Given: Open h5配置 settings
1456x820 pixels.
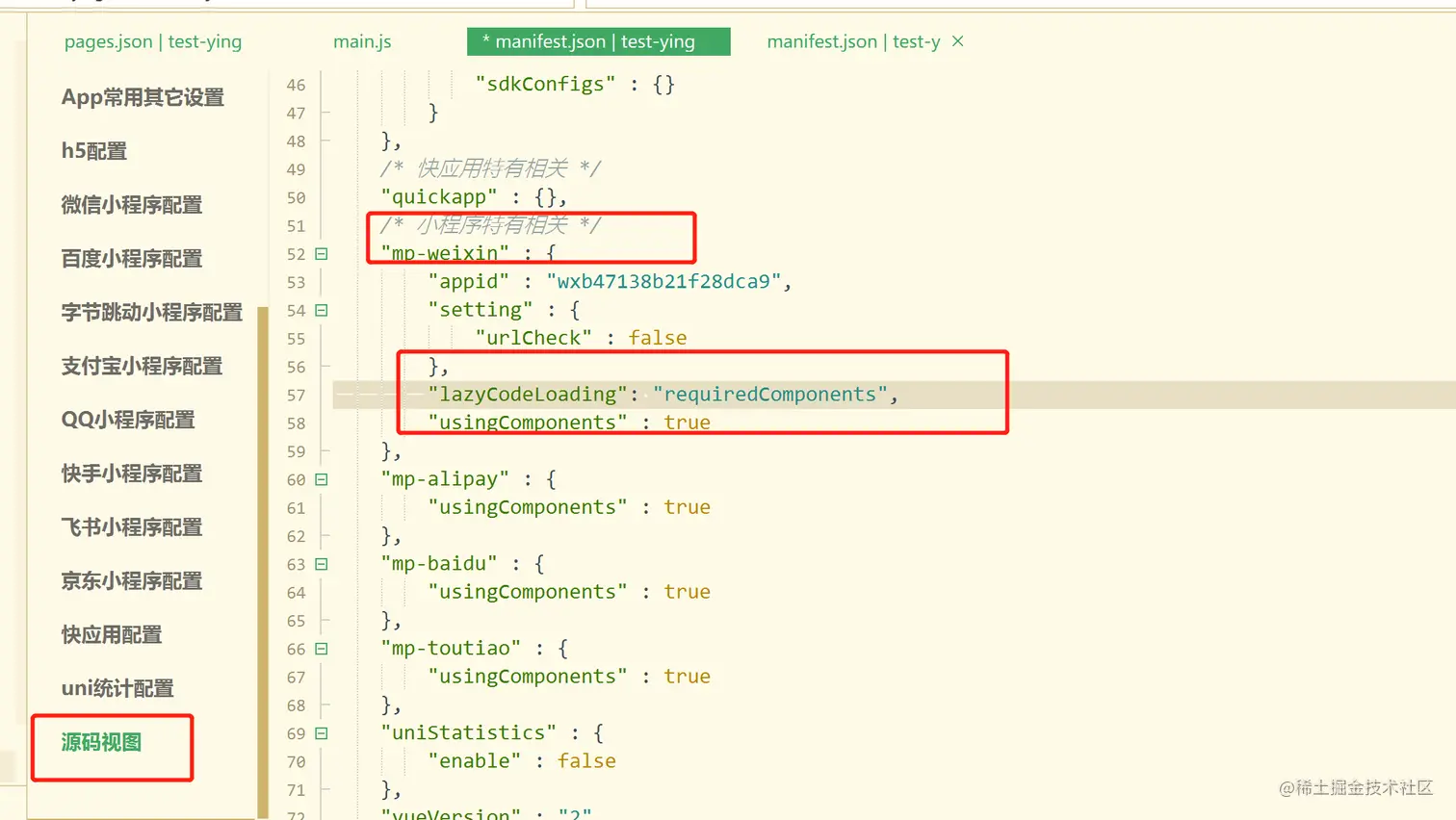Looking at the screenshot, I should point(94,151).
